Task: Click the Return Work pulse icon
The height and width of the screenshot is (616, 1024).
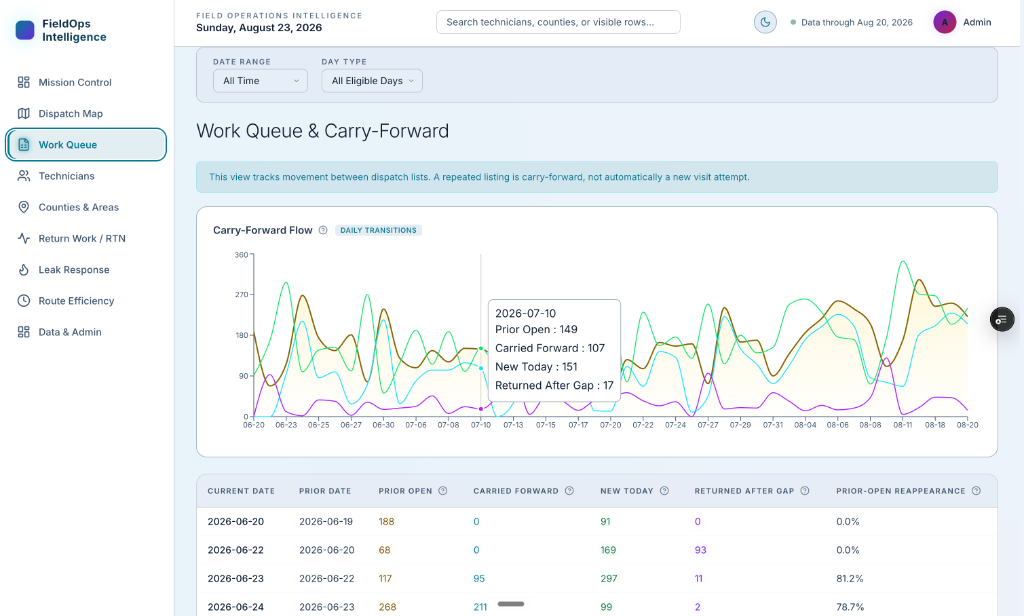Action: click(x=24, y=238)
